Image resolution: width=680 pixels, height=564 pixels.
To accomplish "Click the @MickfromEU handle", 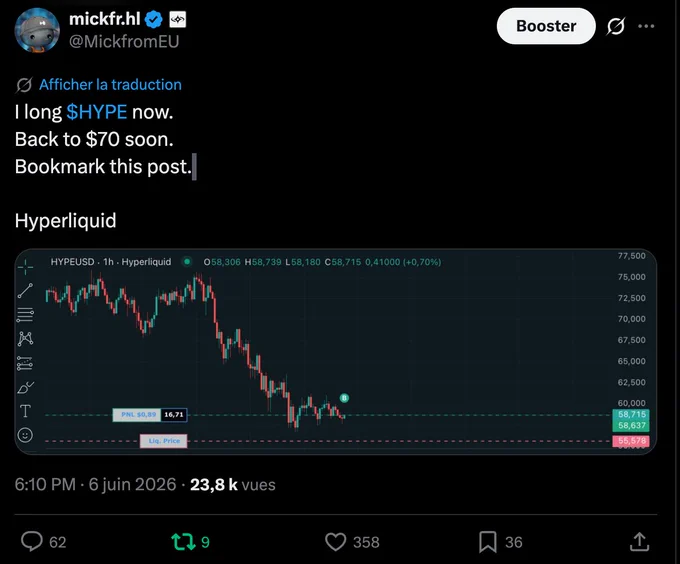I will pyautogui.click(x=124, y=42).
